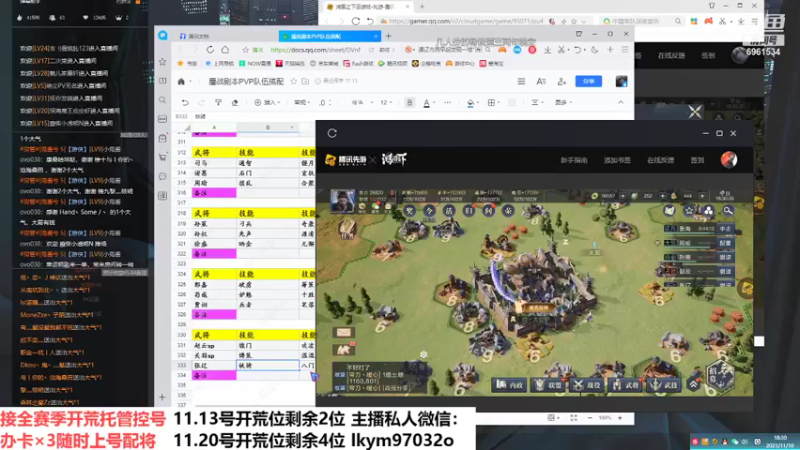Open 武将 generals menu in game
This screenshot has height=450, width=800.
point(626,385)
